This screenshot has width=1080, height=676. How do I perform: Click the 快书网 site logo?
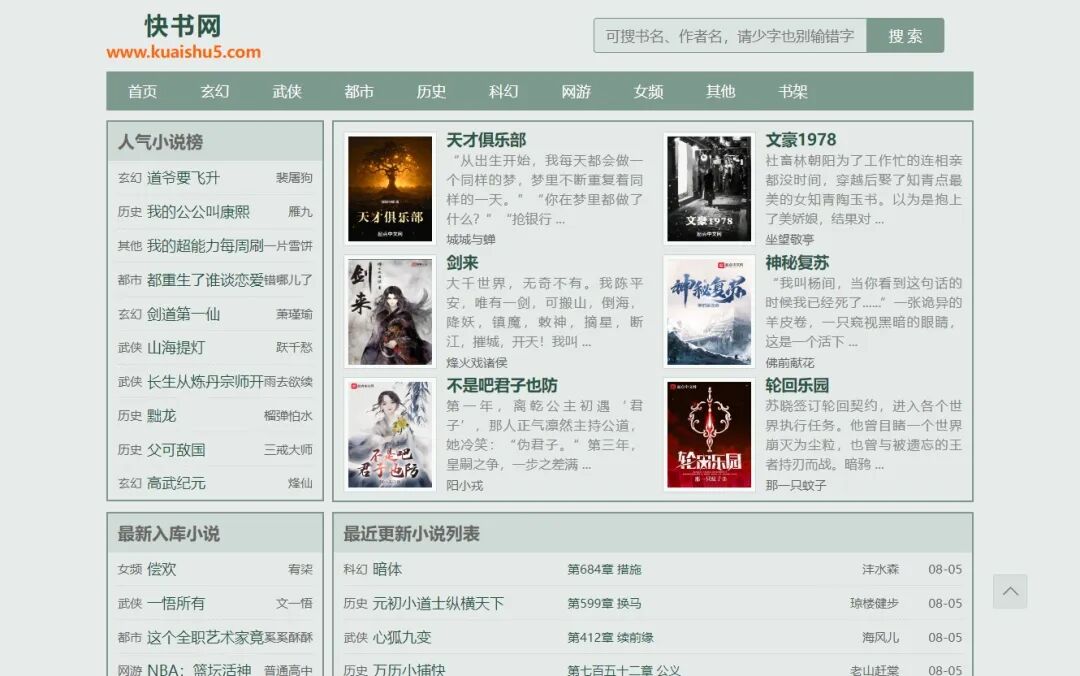point(183,37)
